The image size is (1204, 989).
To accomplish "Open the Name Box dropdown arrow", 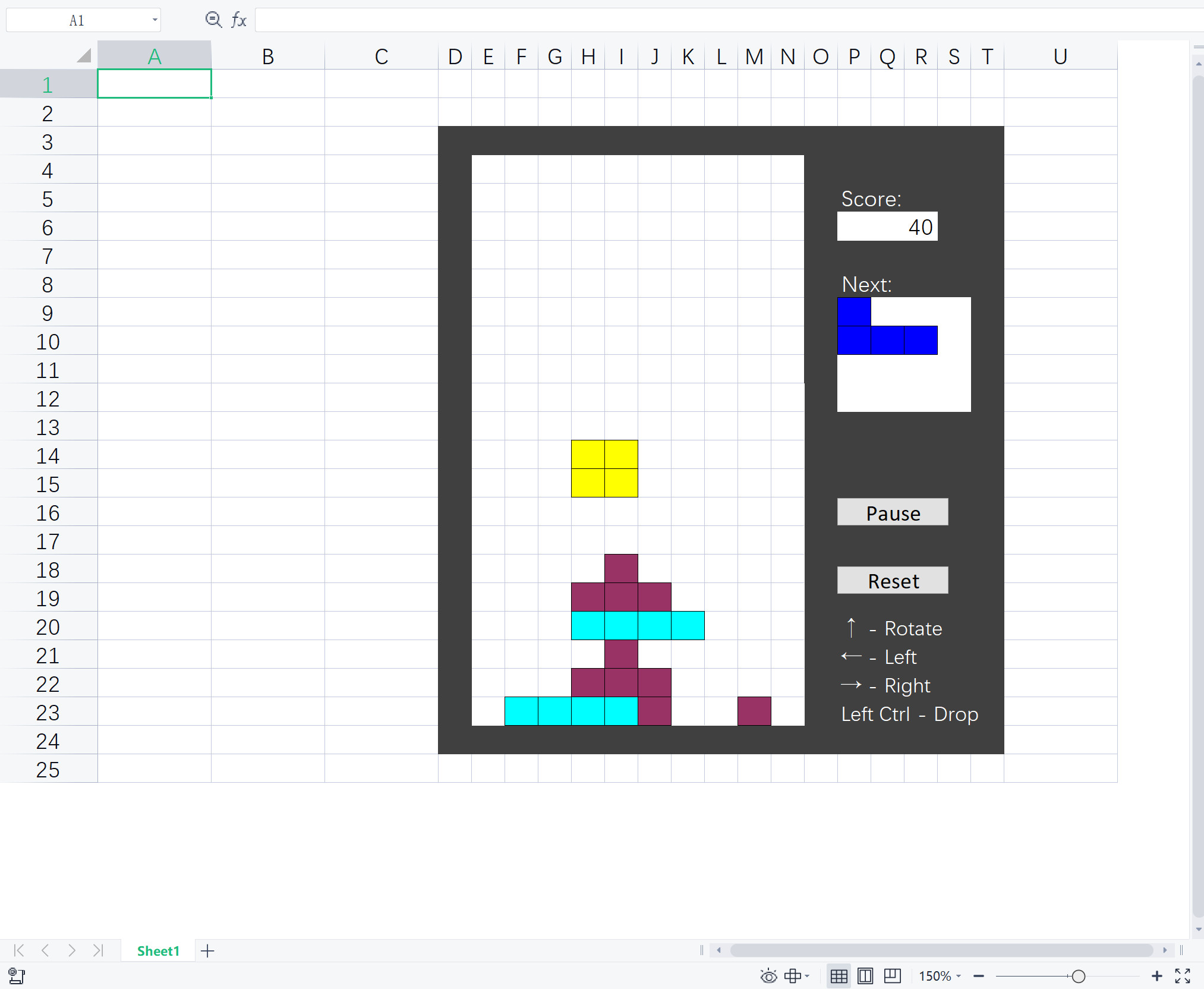I will coord(155,20).
